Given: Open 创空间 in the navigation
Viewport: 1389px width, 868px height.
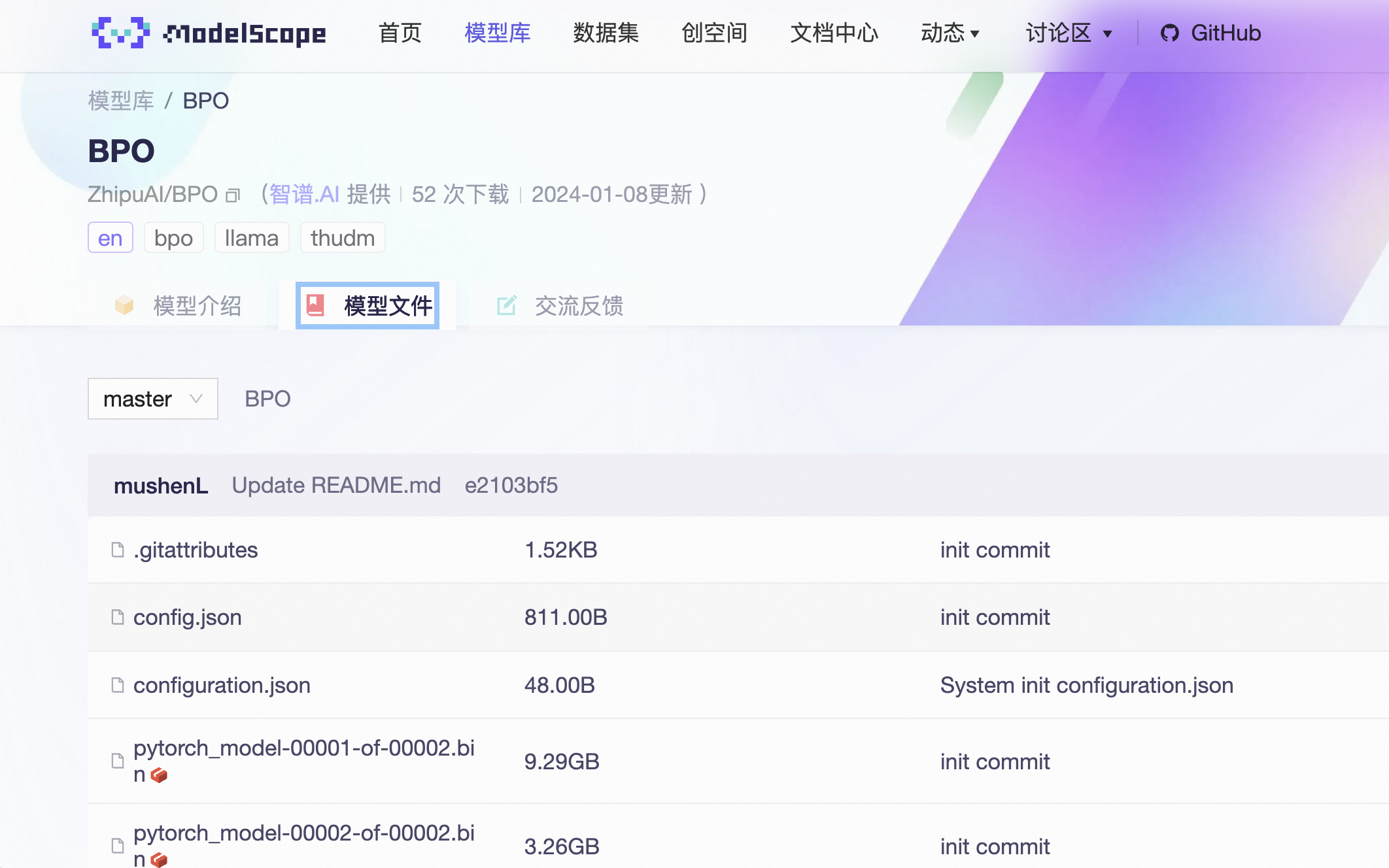Looking at the screenshot, I should tap(715, 33).
